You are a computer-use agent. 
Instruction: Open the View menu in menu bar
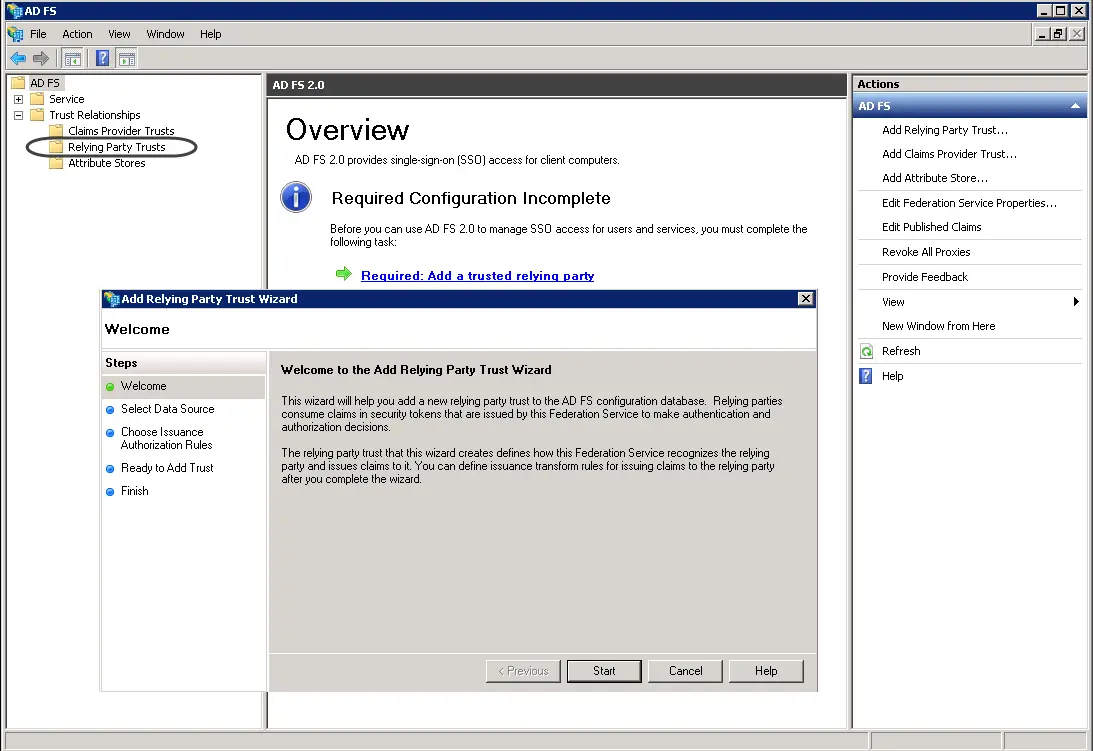coord(119,34)
